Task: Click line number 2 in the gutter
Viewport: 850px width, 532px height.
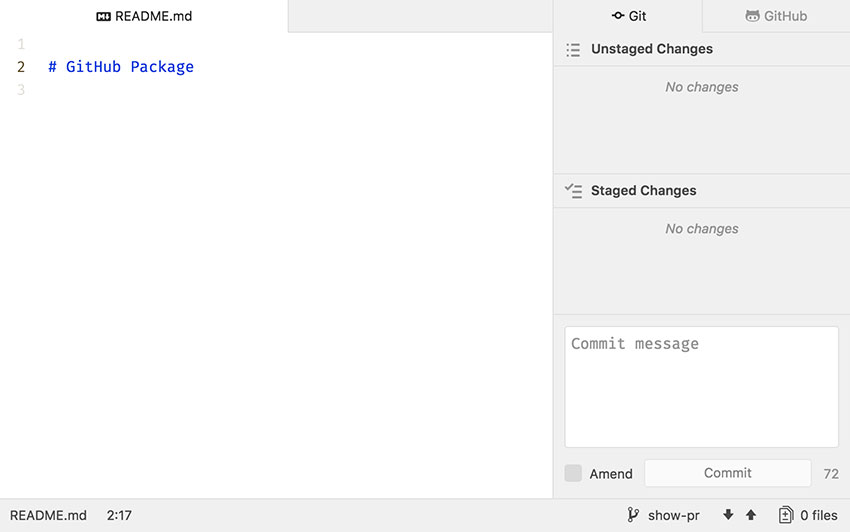Action: click(x=20, y=67)
